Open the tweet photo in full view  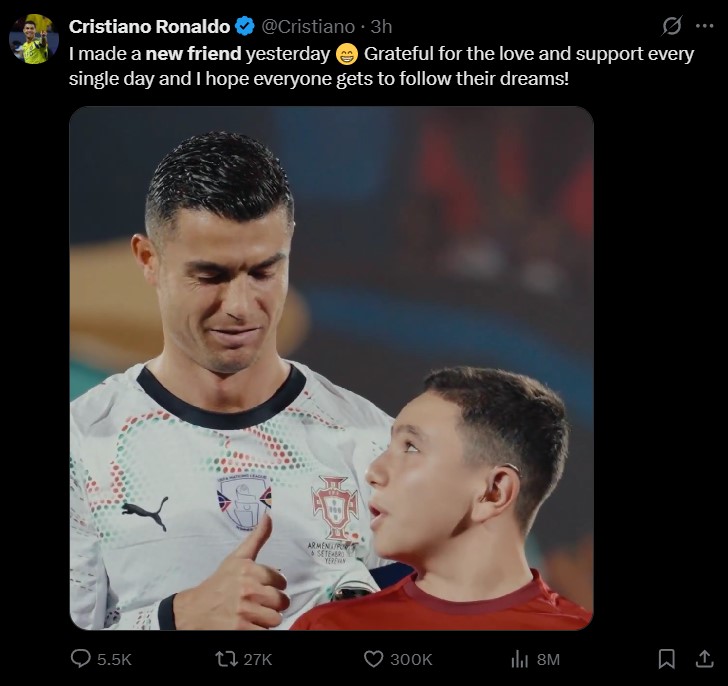click(331, 368)
